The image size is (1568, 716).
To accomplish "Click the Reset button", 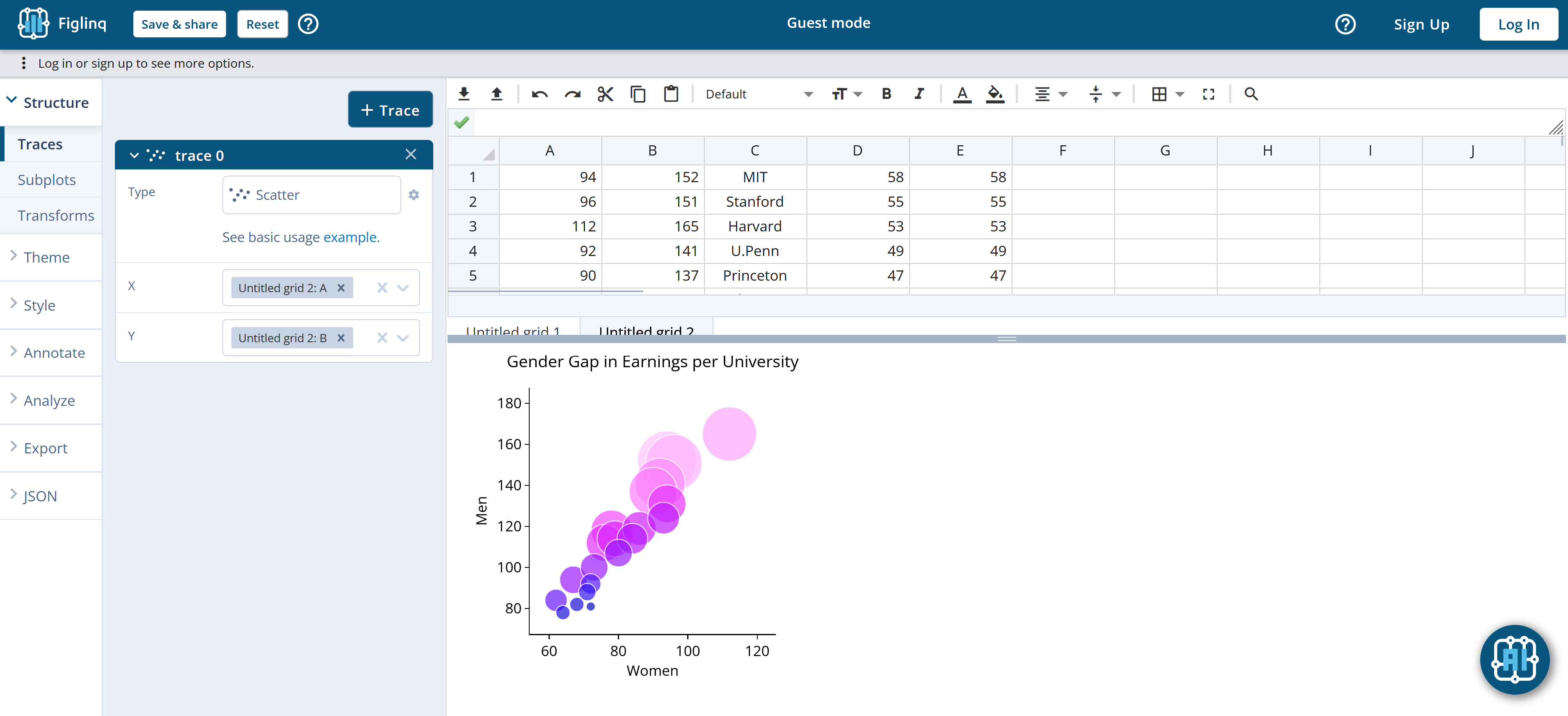I will [x=262, y=24].
